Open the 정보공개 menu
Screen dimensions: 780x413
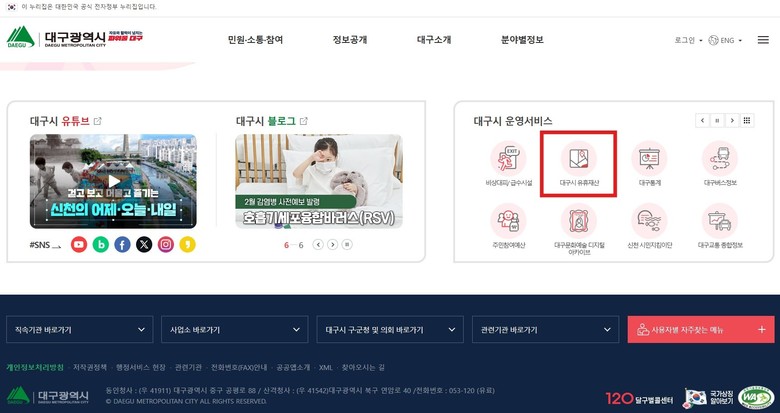pyautogui.click(x=350, y=40)
